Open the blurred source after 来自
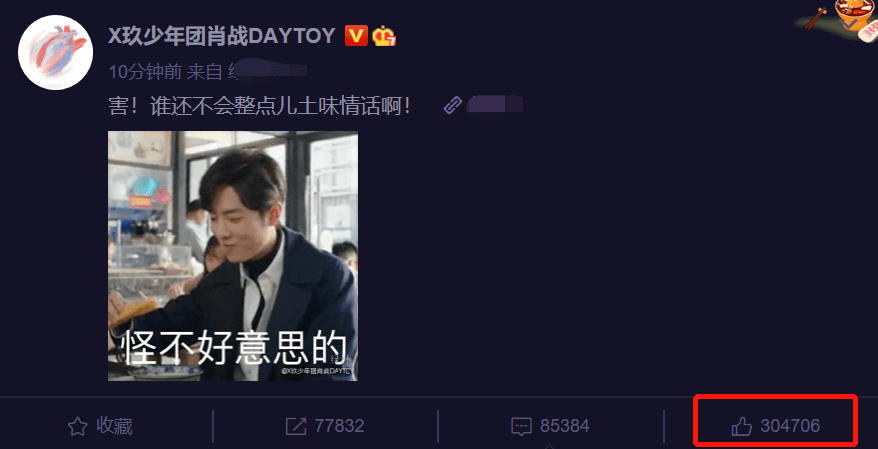 [x=268, y=71]
